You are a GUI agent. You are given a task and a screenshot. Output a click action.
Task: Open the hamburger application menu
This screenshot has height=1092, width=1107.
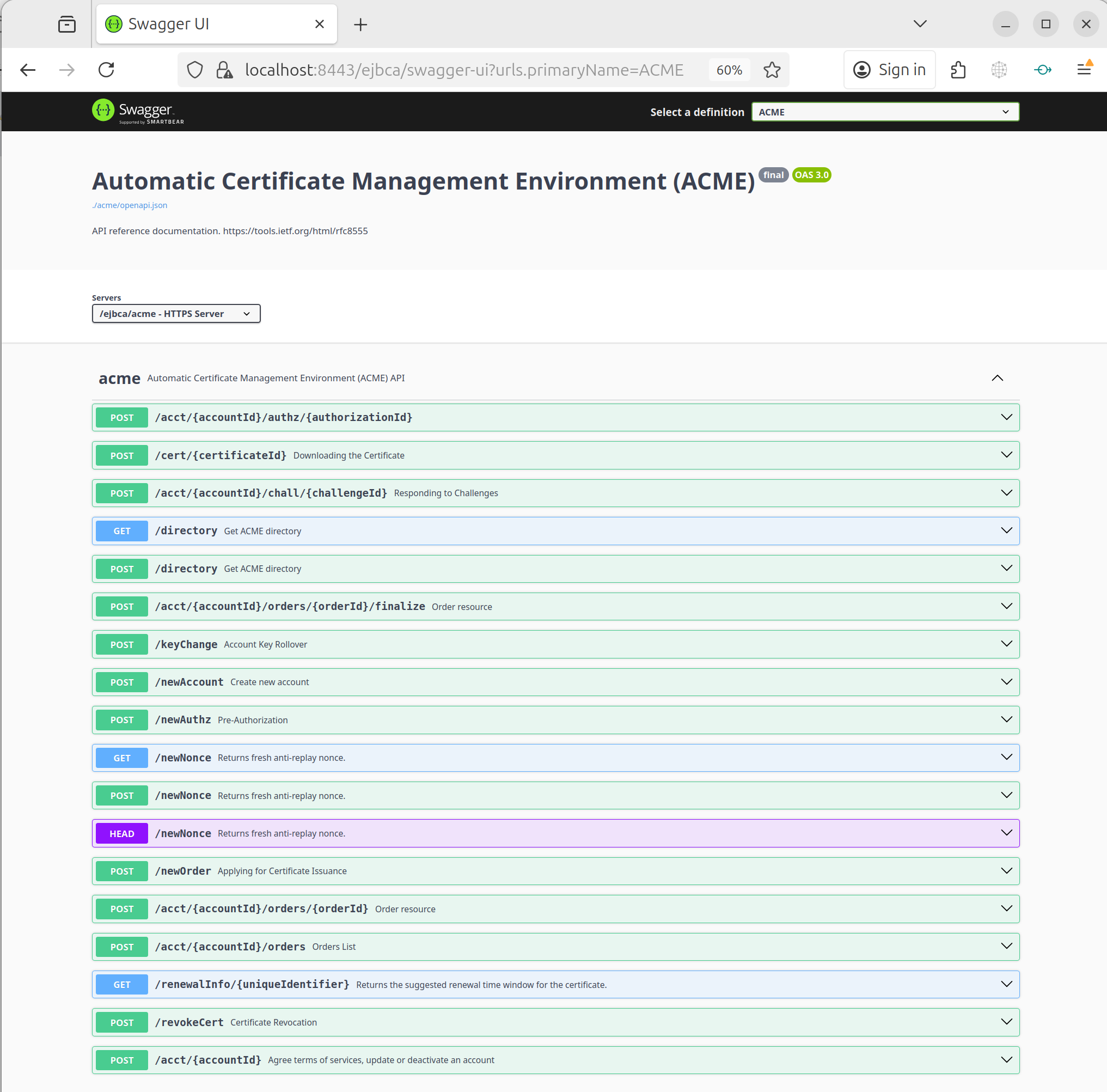tap(1084, 70)
